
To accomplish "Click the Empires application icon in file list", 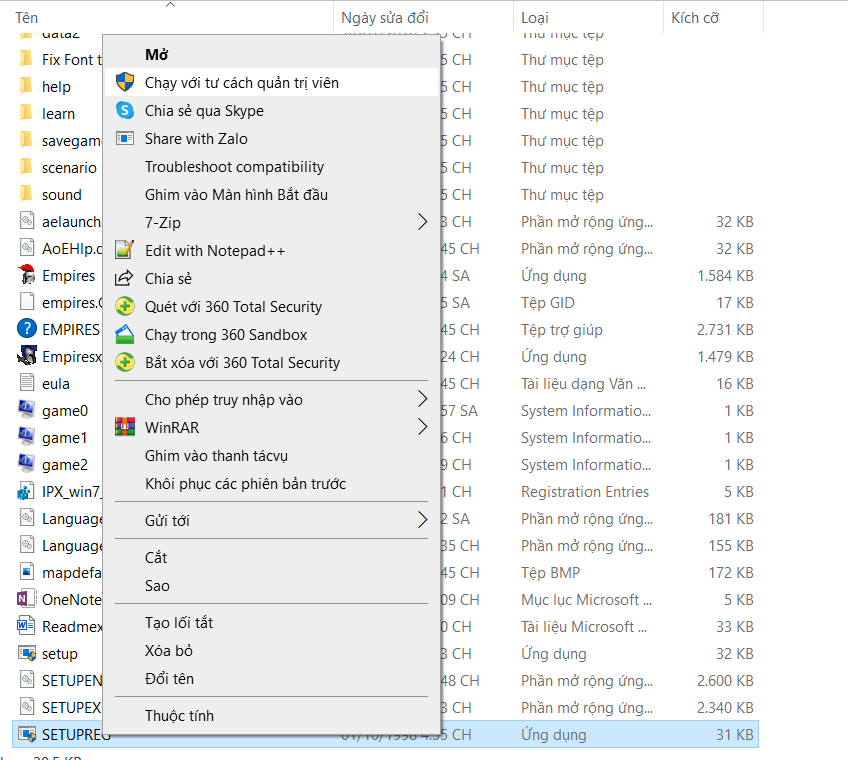I will tap(27, 276).
